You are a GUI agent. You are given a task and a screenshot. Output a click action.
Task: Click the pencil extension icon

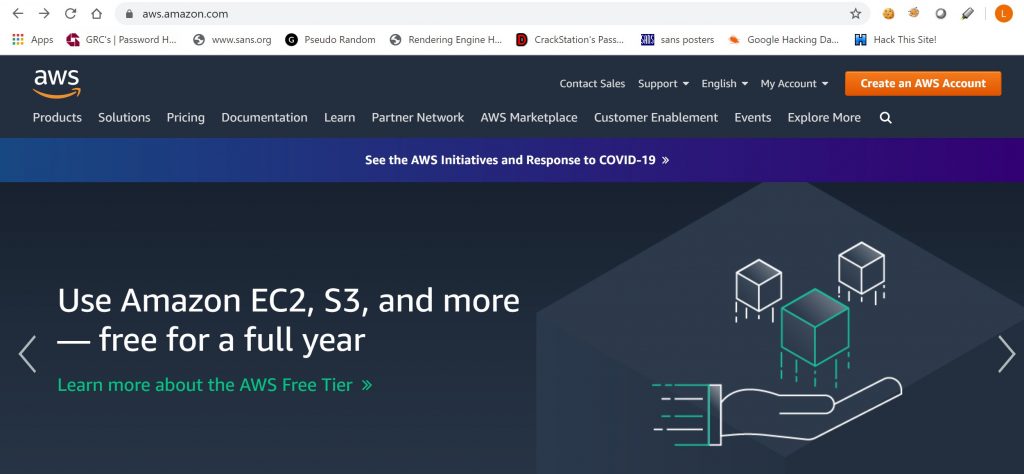(x=968, y=13)
